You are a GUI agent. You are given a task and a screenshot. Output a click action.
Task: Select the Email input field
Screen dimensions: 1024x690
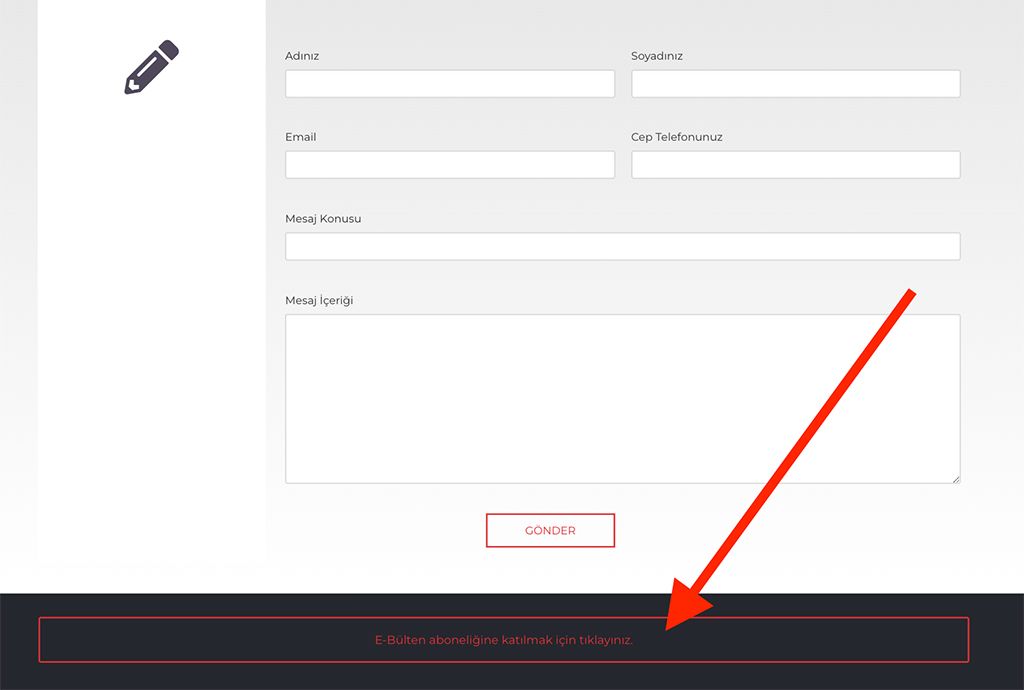[x=449, y=165]
